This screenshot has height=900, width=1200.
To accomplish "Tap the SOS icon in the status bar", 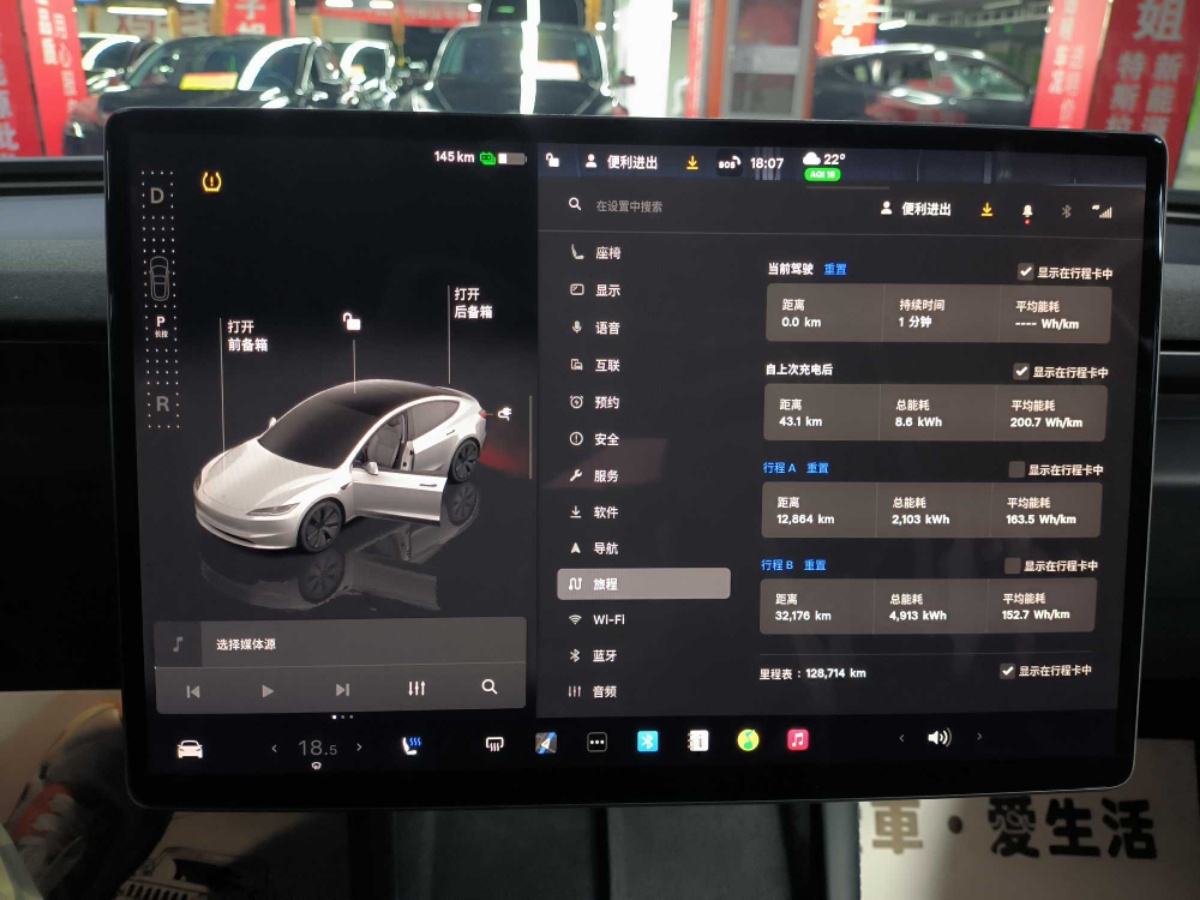I will pyautogui.click(x=729, y=162).
